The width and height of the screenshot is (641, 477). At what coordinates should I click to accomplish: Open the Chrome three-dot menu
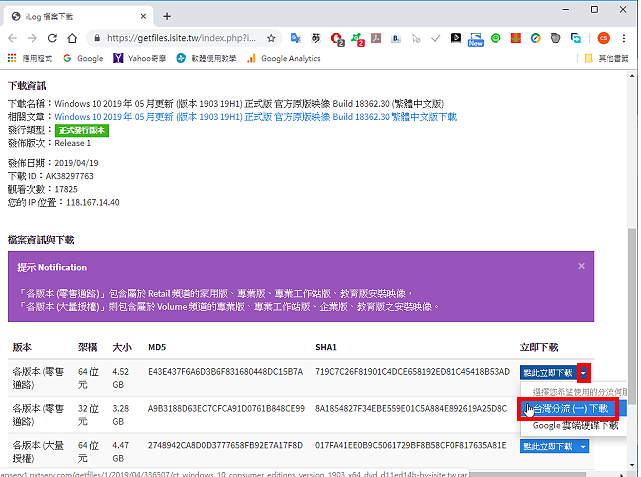(624, 38)
